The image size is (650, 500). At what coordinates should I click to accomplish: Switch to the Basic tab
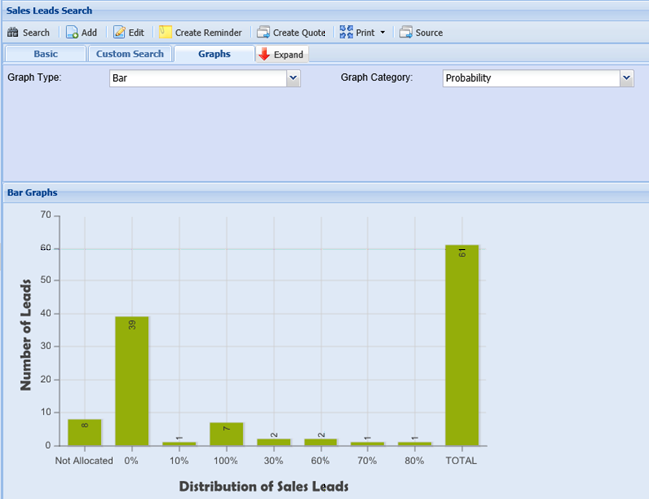[45, 54]
